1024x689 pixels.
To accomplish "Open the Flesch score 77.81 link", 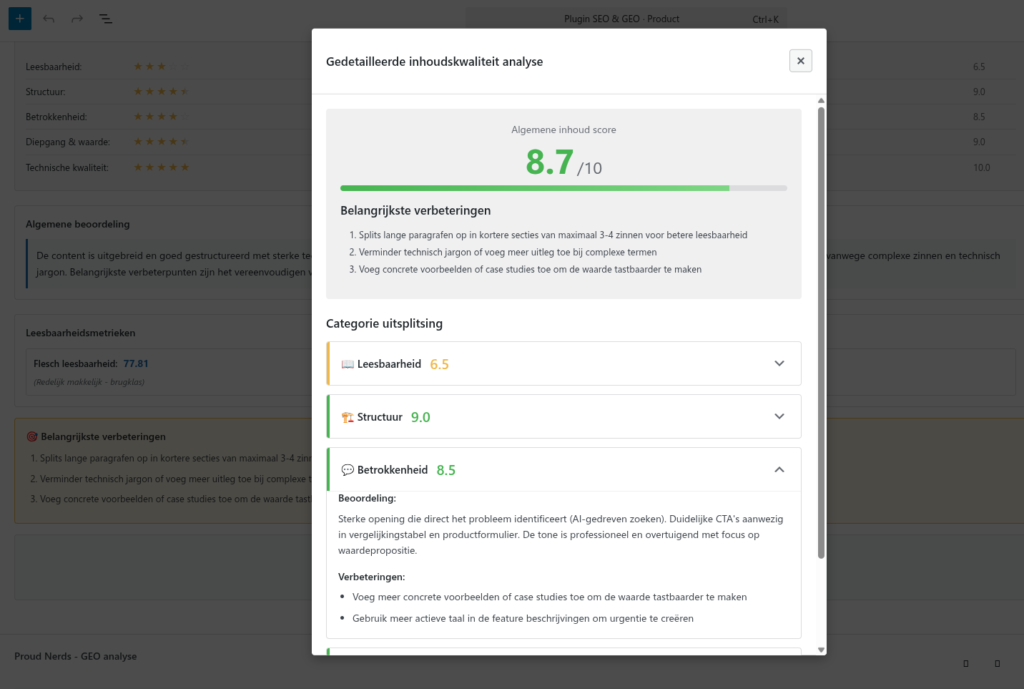I will tap(136, 365).
